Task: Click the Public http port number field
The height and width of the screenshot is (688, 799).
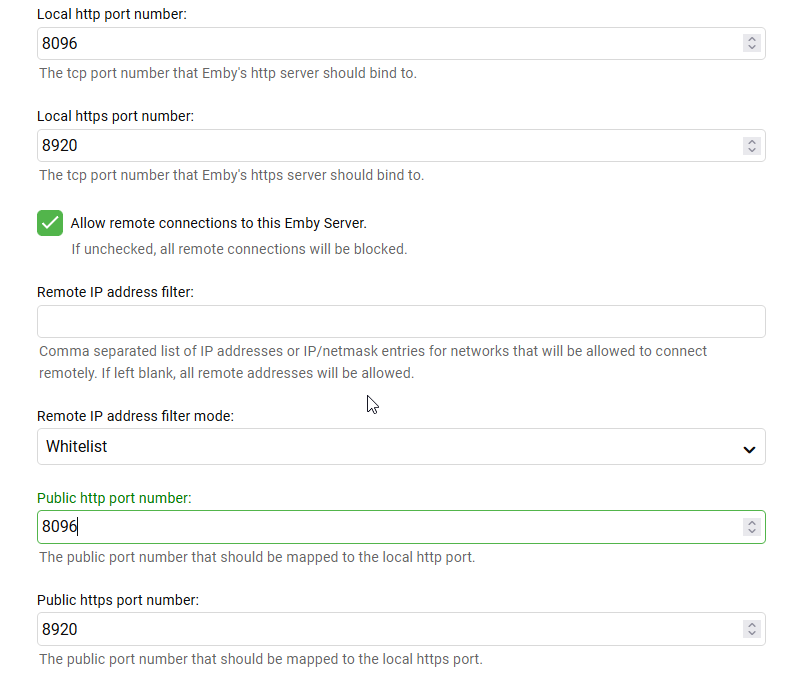Action: pos(390,527)
